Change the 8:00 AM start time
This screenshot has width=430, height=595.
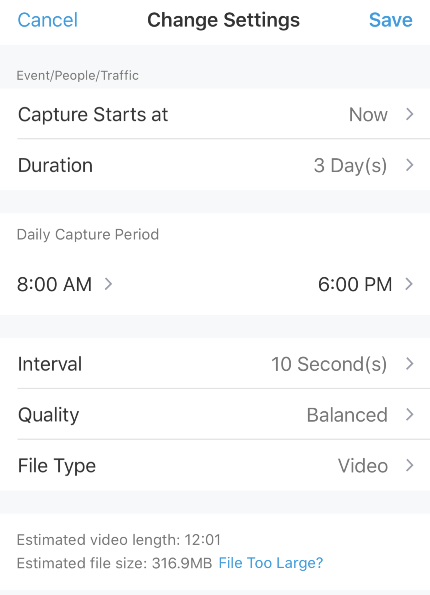click(x=54, y=284)
